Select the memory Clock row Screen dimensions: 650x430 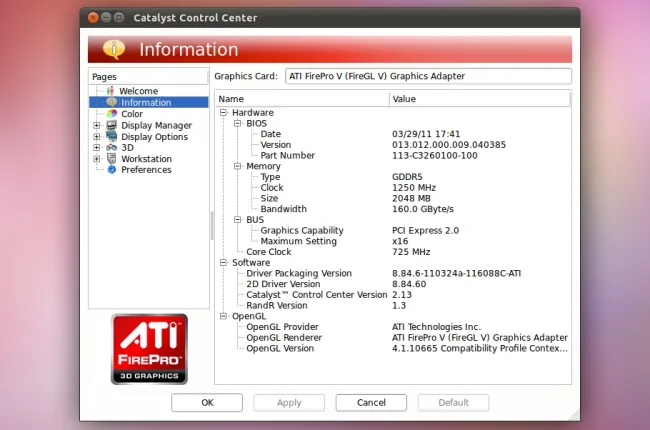[393, 187]
